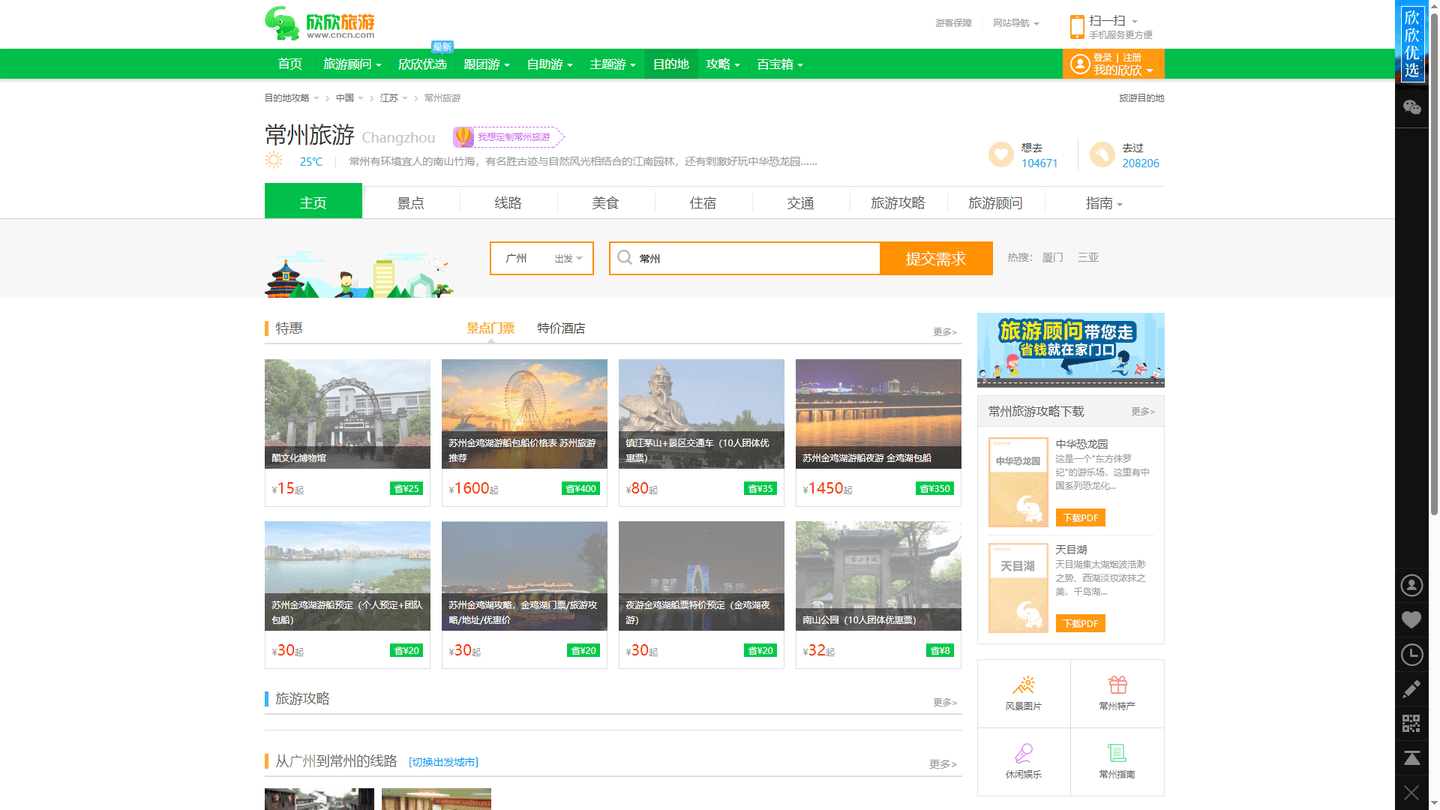Image resolution: width=1440 pixels, height=810 pixels.
Task: Switch to the 景点 tab
Action: [411, 203]
